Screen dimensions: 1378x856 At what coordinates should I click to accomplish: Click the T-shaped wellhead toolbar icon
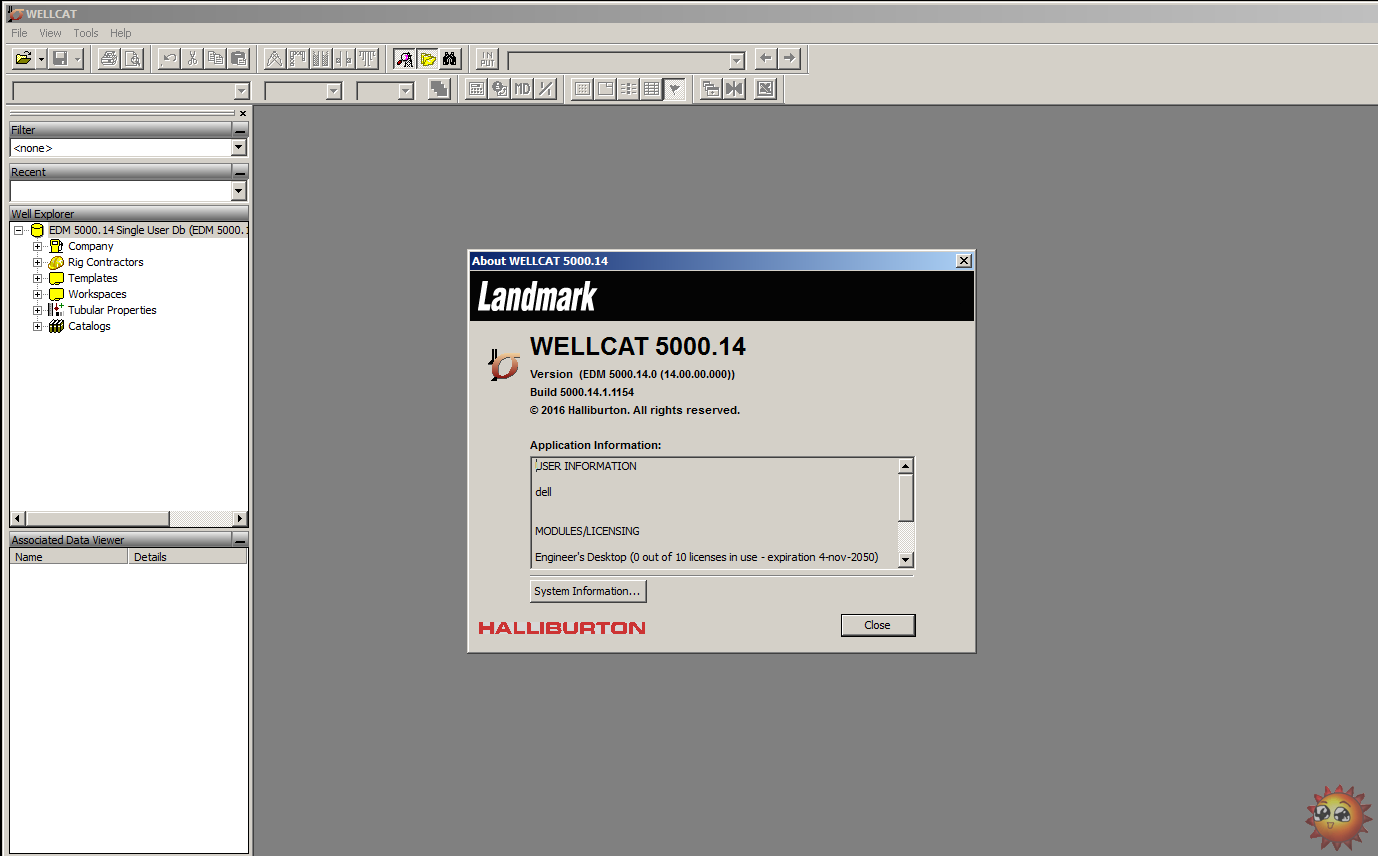[x=368, y=59]
